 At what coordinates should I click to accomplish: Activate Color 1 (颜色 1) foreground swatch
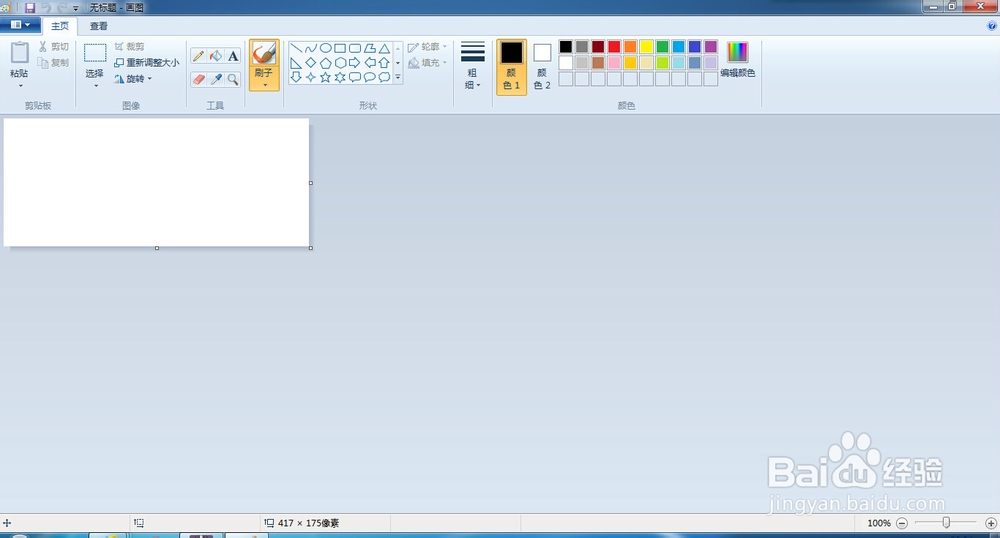[511, 68]
